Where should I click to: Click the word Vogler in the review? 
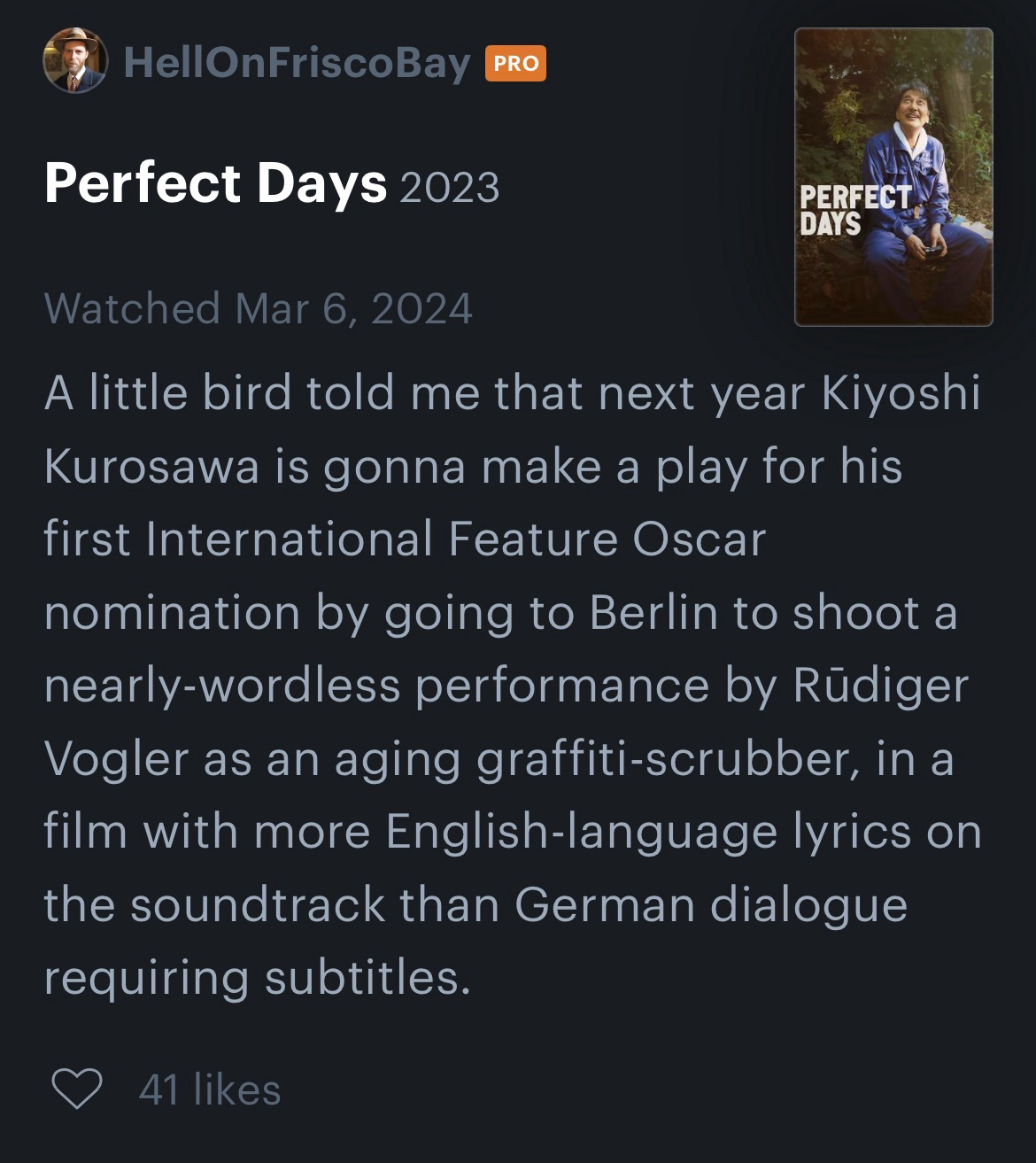pos(116,759)
